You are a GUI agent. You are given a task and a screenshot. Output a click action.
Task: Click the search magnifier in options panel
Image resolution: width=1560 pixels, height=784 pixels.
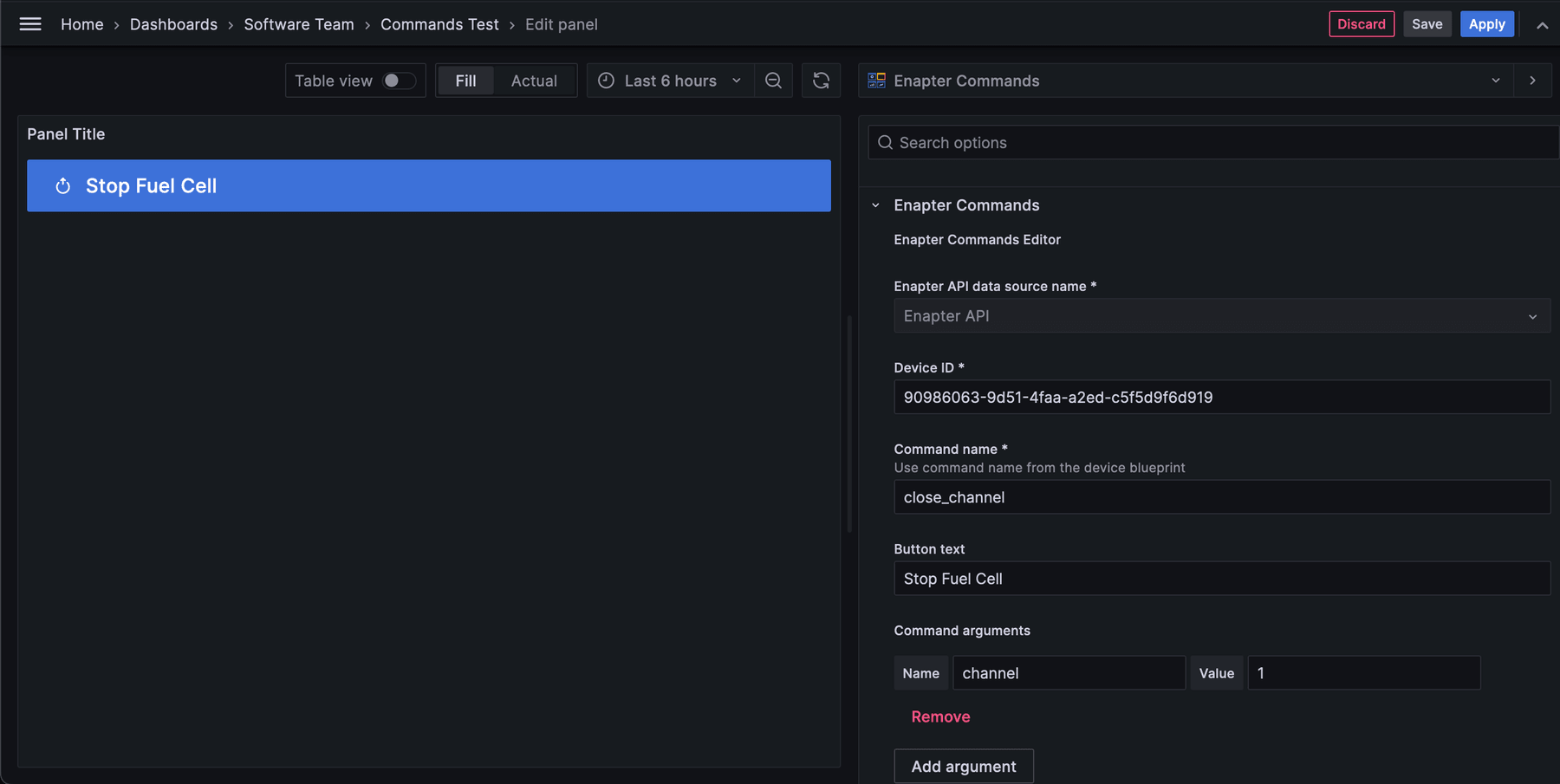point(885,142)
